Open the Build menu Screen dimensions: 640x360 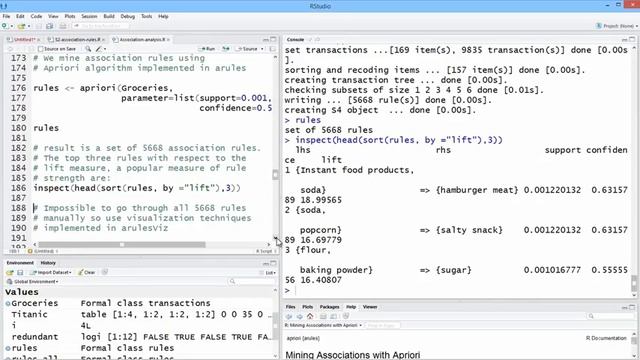[x=109, y=16]
